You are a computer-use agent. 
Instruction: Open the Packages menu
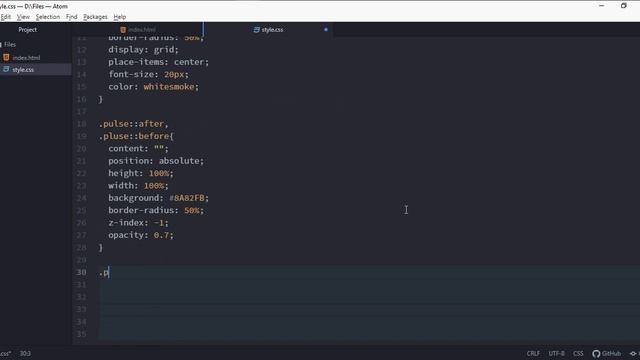click(95, 17)
